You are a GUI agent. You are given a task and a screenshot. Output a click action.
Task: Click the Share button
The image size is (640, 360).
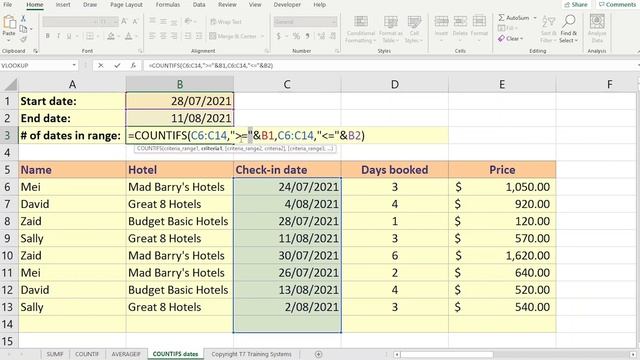pyautogui.click(x=576, y=5)
